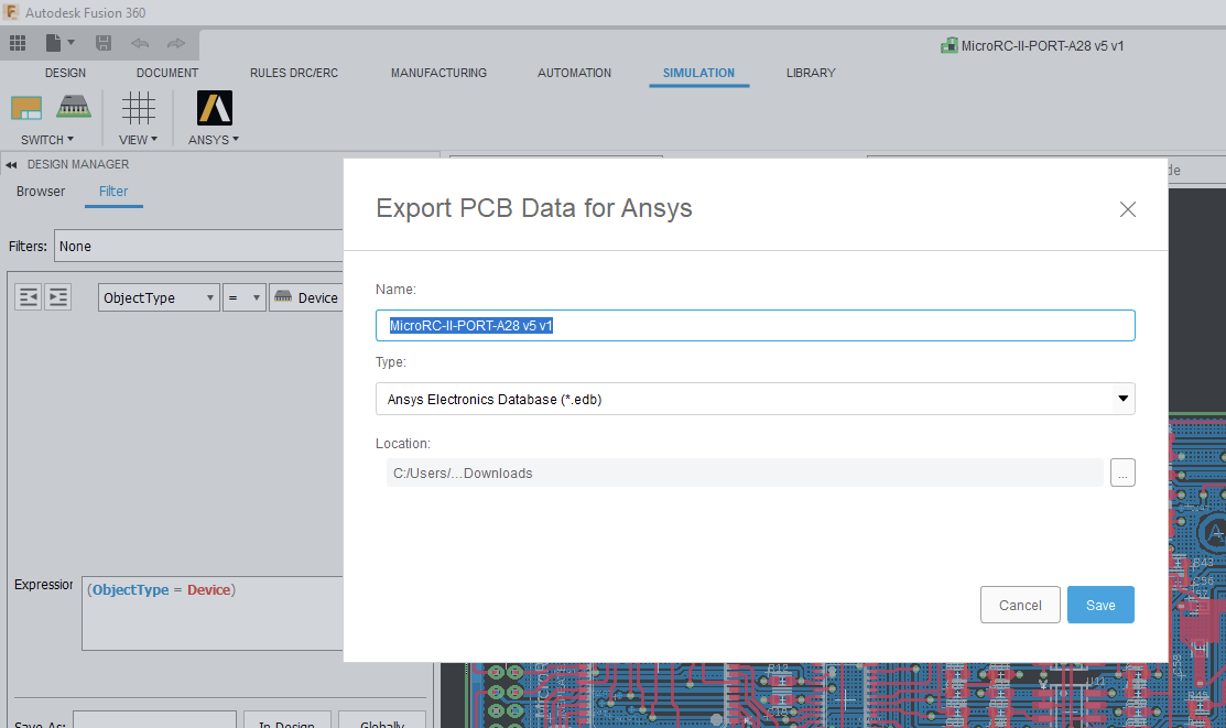Switch to the DOCUMENT tab

[x=167, y=73]
